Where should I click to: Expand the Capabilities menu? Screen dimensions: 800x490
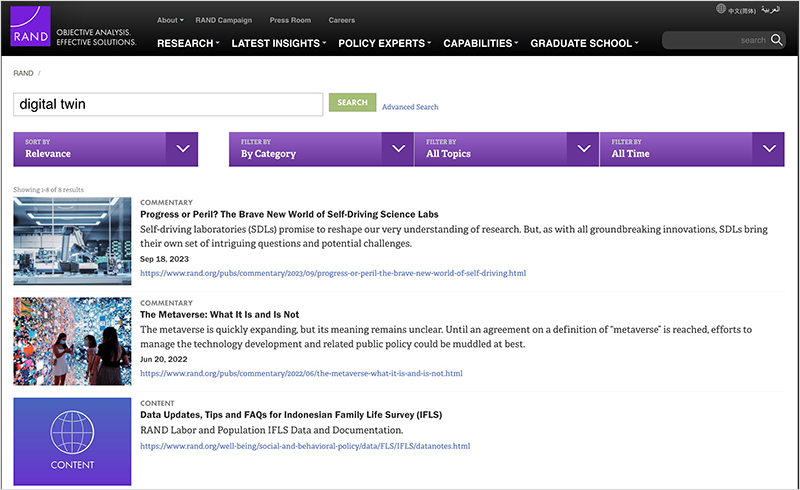click(x=480, y=43)
